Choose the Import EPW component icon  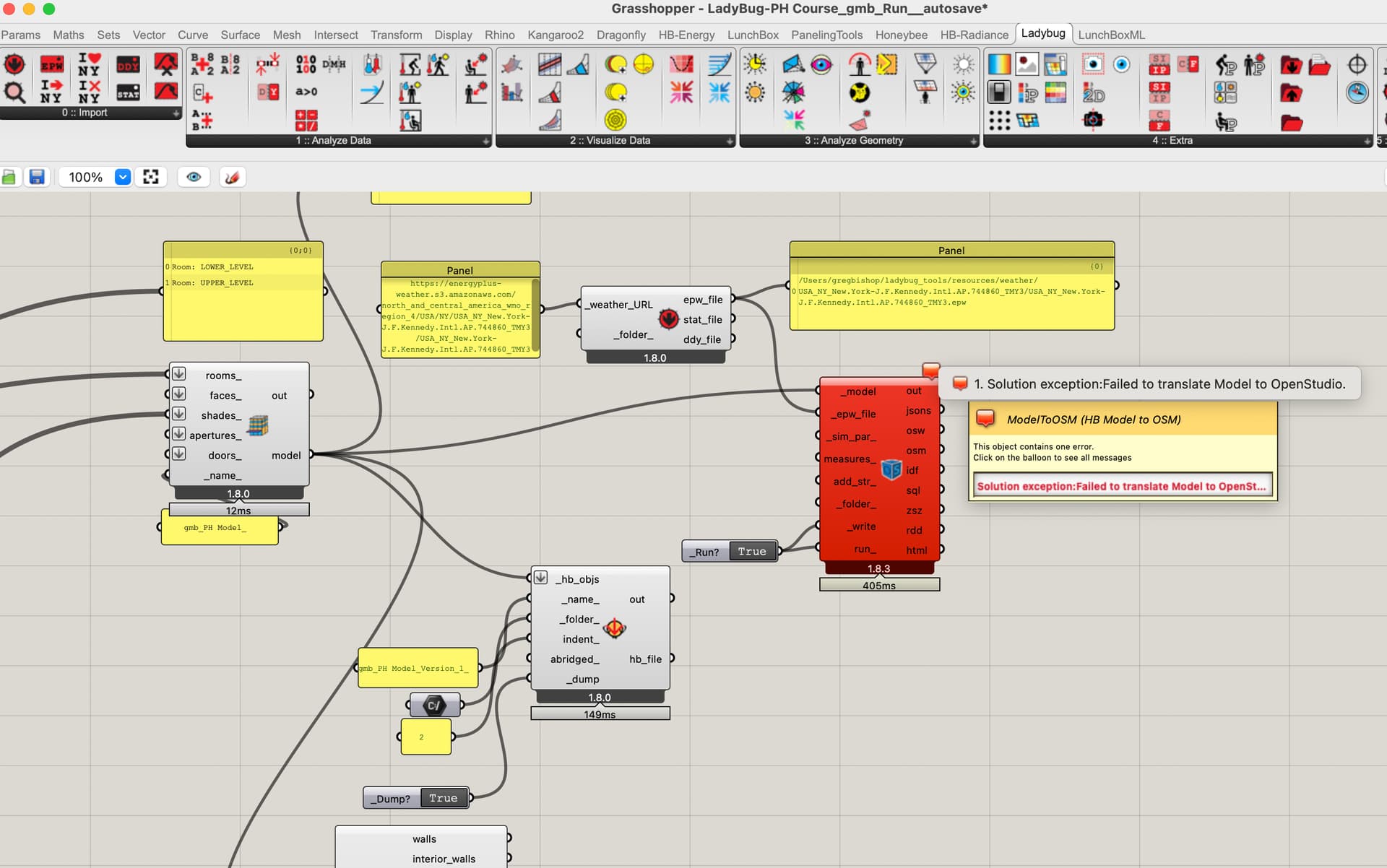[51, 65]
